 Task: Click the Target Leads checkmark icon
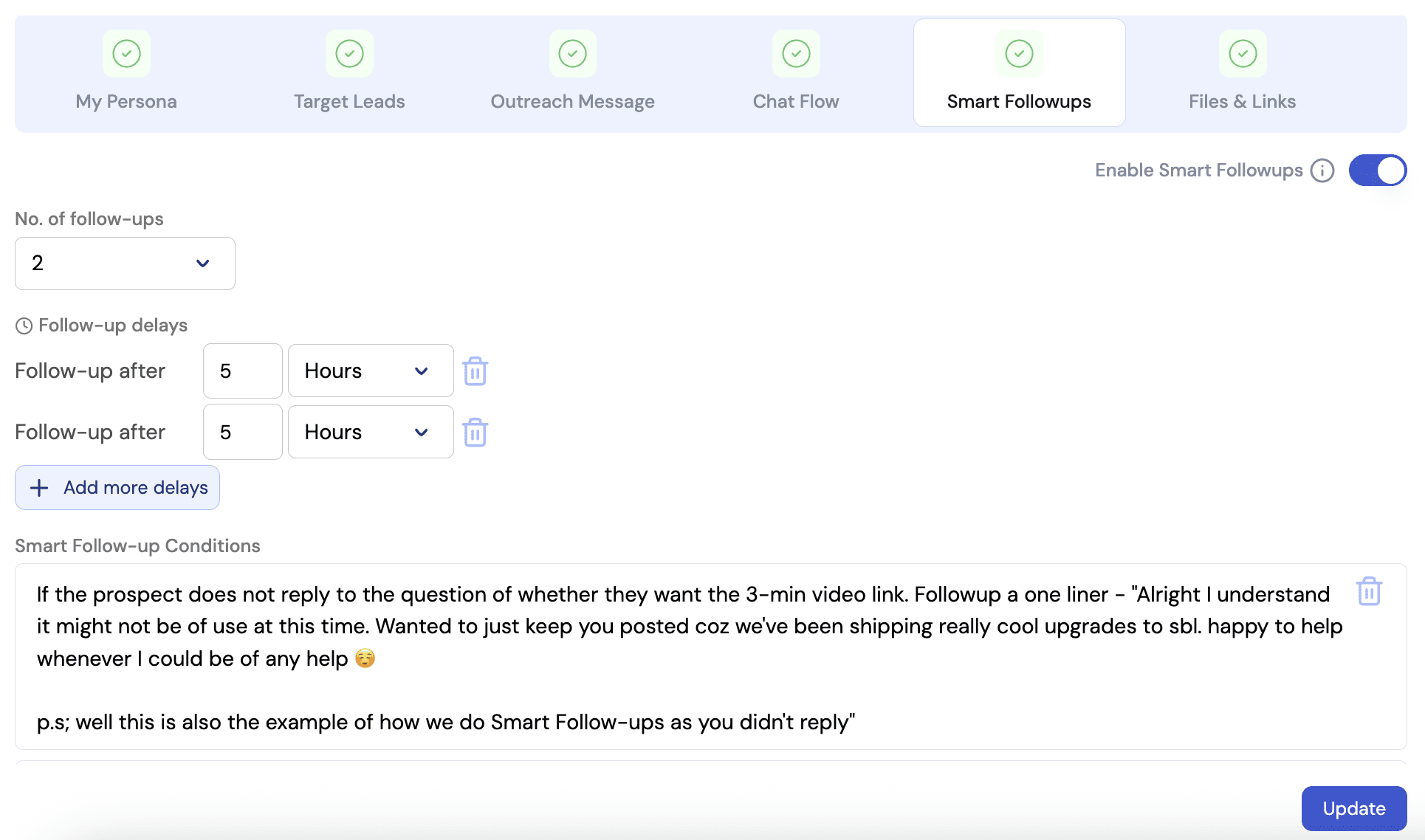click(349, 54)
